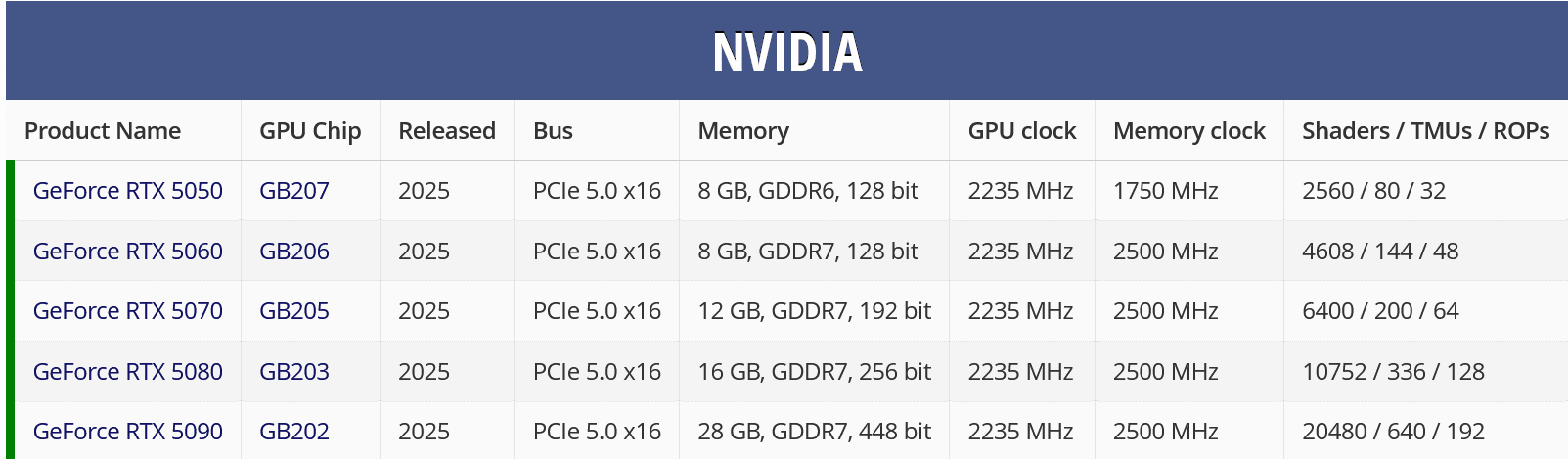Select the Released column header

click(x=446, y=131)
